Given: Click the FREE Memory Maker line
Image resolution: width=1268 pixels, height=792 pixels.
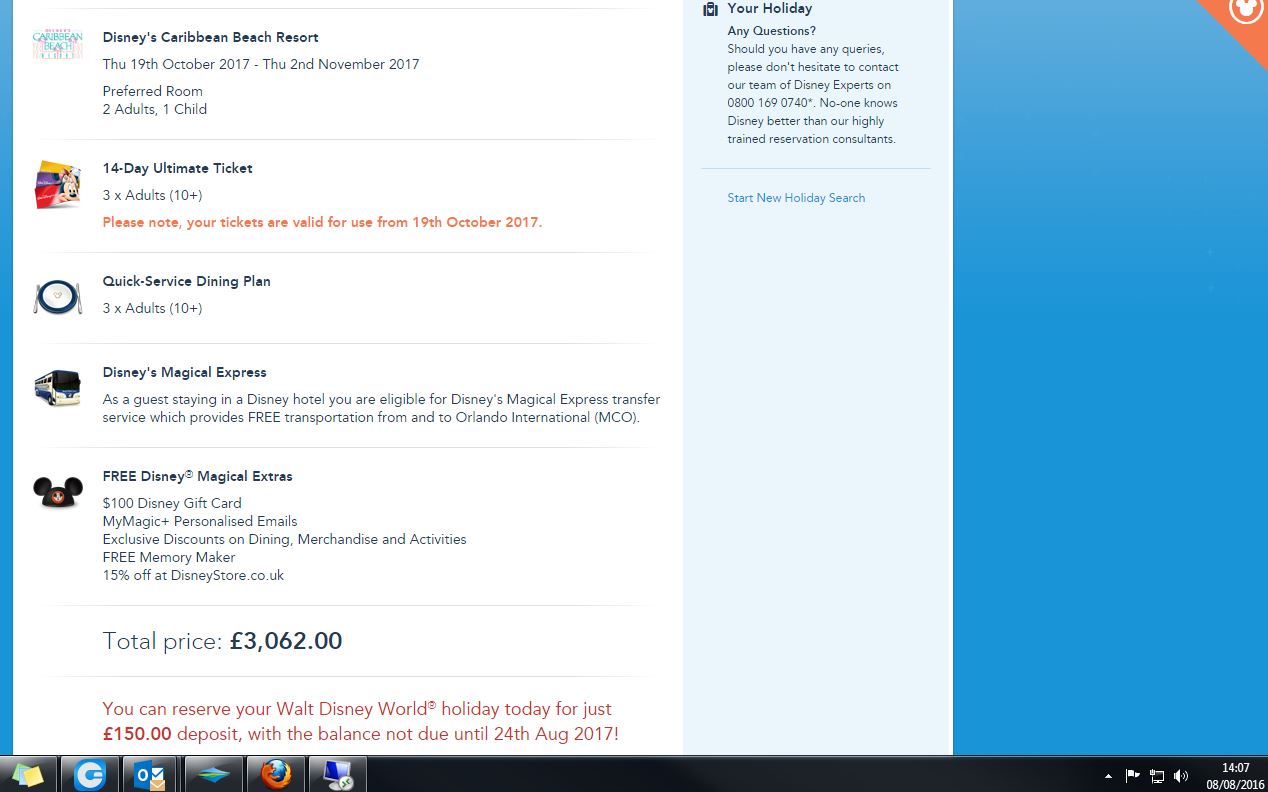Looking at the screenshot, I should click(x=169, y=557).
